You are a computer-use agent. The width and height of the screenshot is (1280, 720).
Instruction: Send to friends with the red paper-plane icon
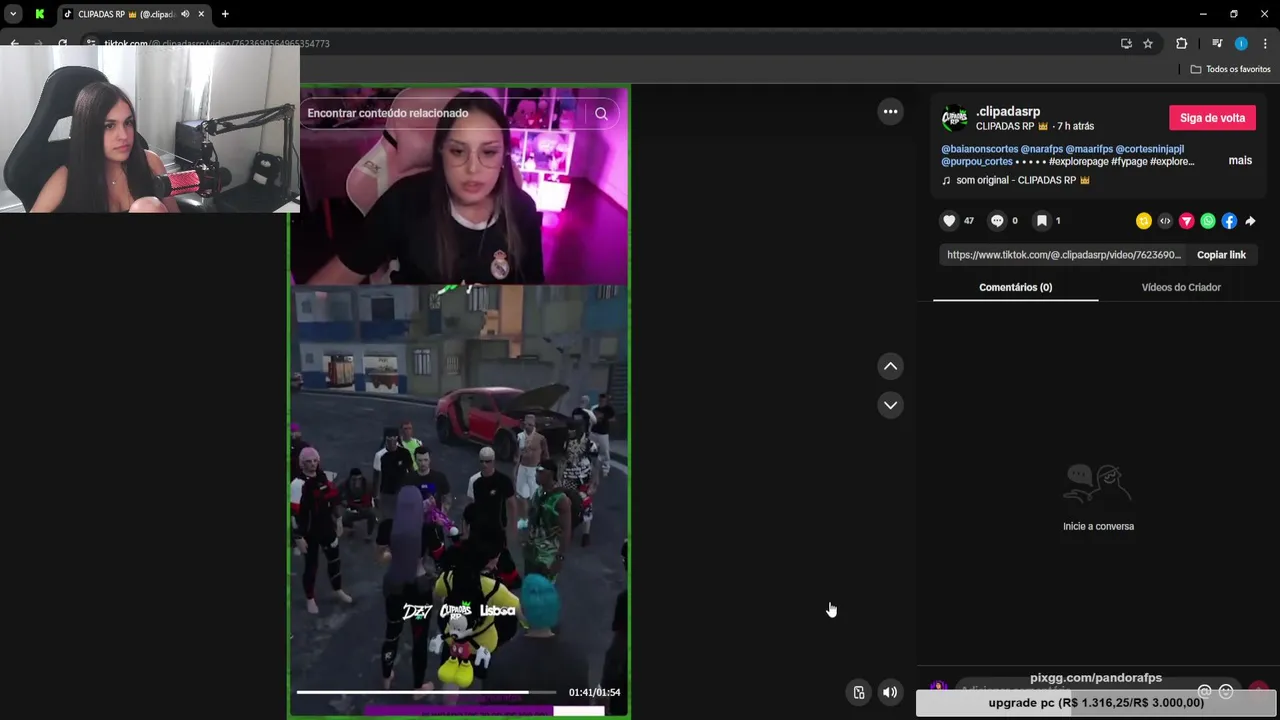1187,221
